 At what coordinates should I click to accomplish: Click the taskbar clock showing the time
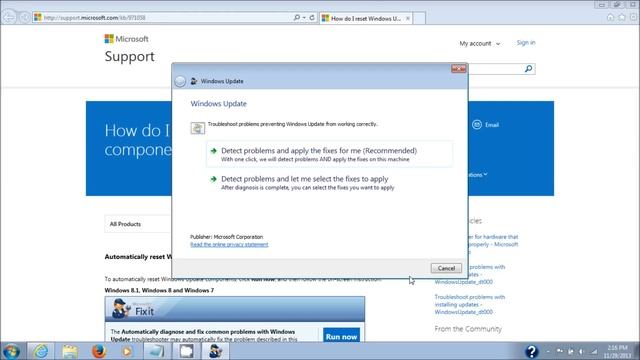tap(617, 351)
